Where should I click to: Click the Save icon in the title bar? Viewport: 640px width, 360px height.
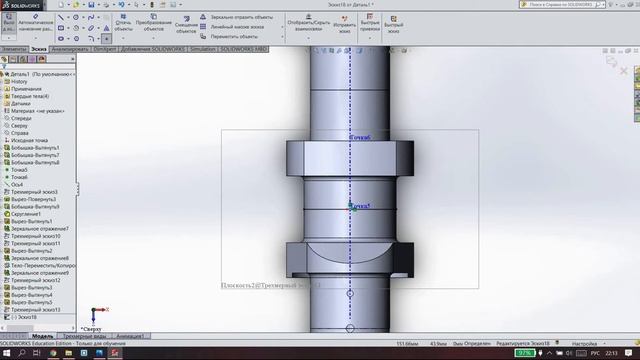point(91,5)
